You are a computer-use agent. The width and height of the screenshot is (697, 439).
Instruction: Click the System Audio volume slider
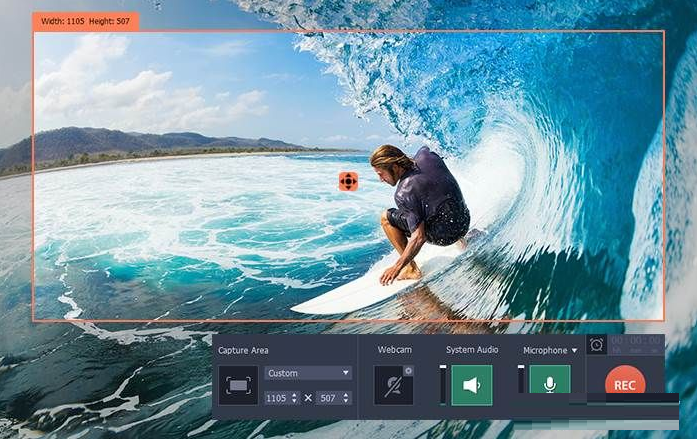click(x=443, y=385)
